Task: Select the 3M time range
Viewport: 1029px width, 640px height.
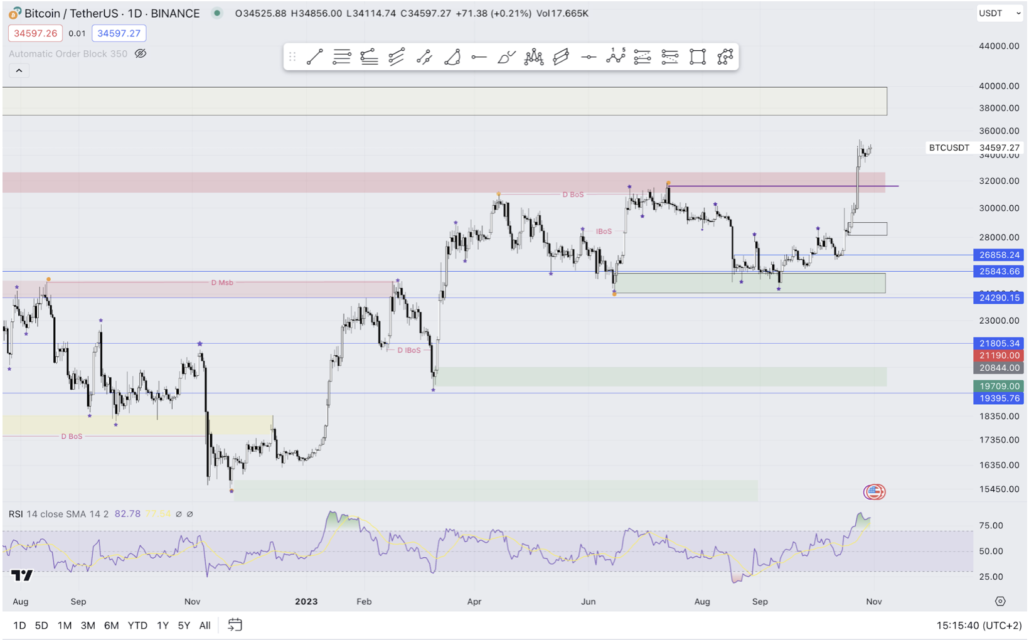Action: [88, 626]
